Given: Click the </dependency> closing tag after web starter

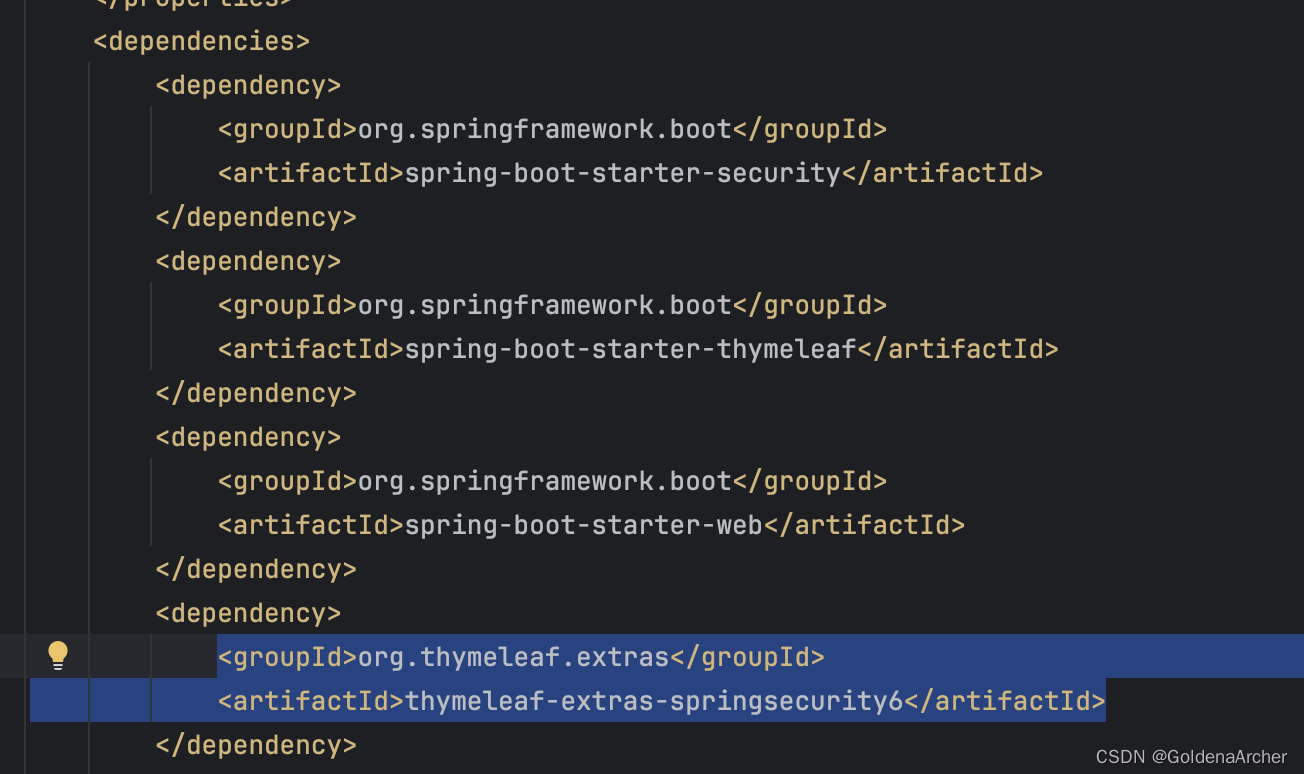Looking at the screenshot, I should pos(256,570).
